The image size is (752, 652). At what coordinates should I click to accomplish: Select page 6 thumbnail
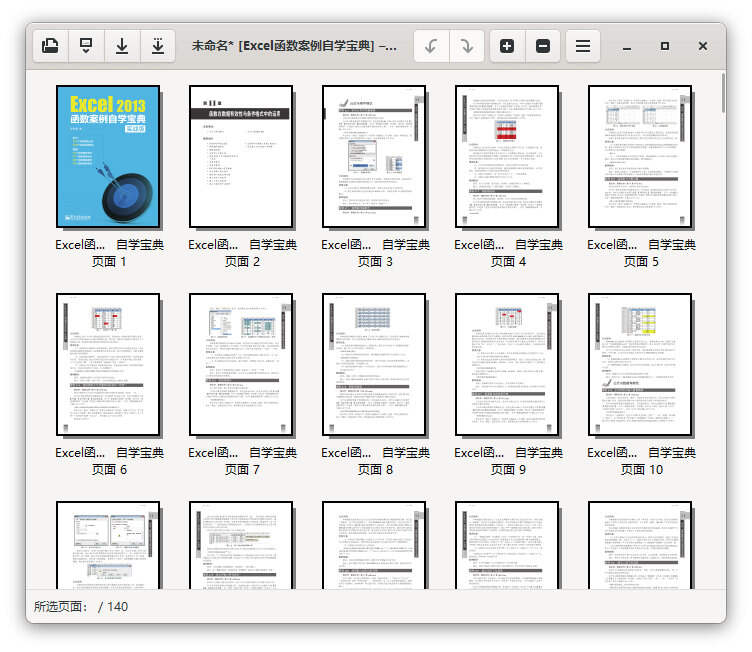tap(108, 365)
